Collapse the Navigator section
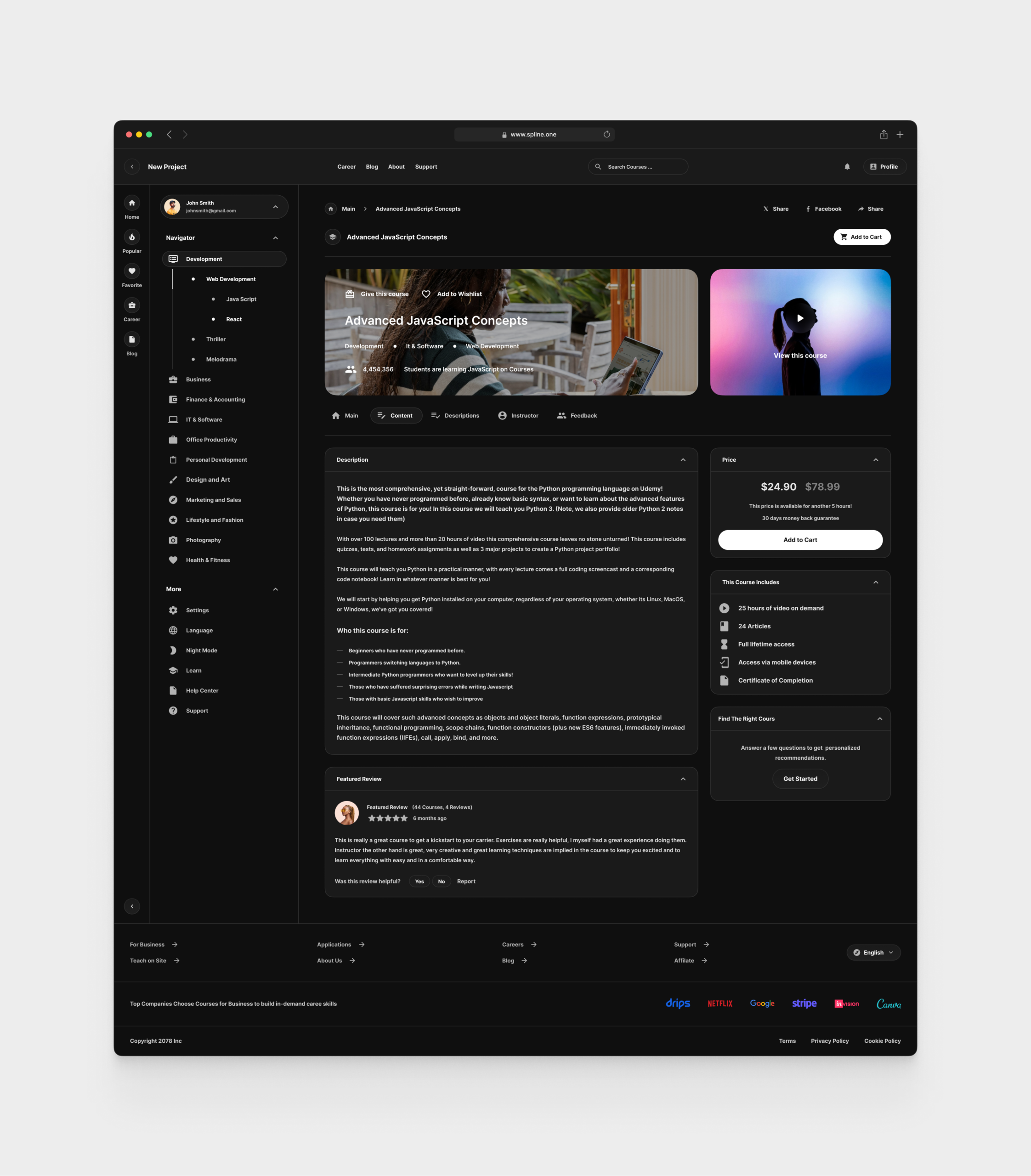Screen dimensions: 1031x1176 [x=276, y=238]
